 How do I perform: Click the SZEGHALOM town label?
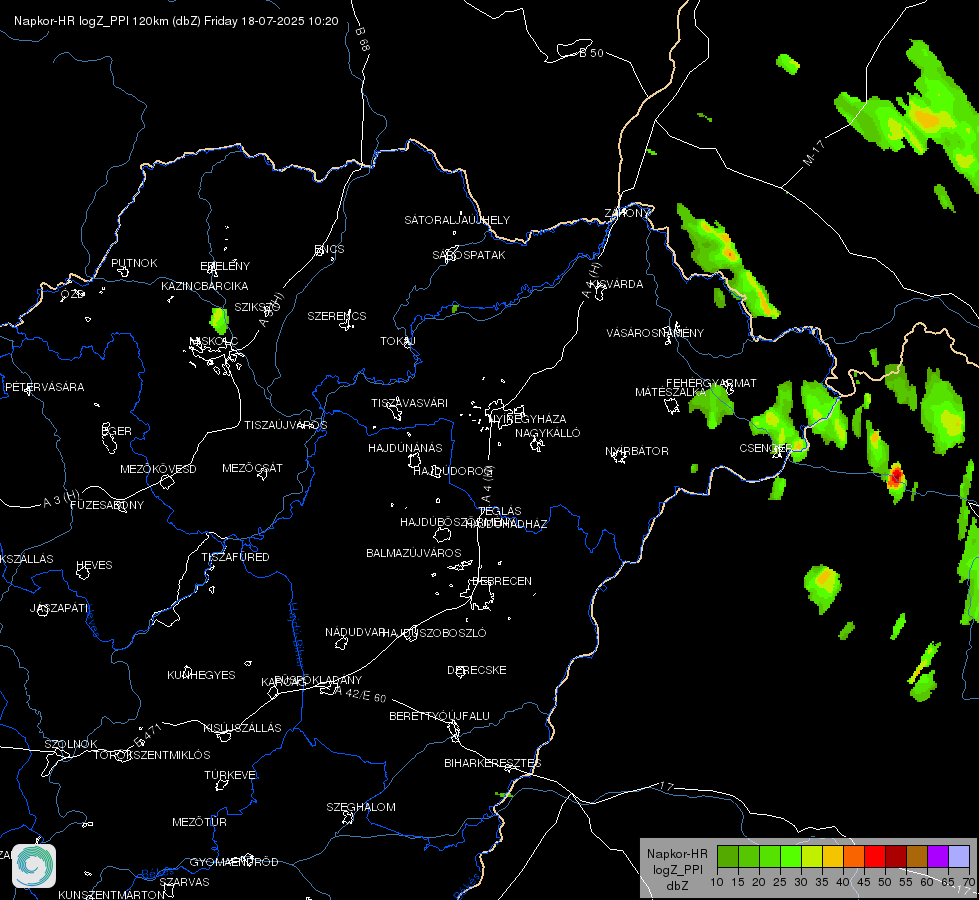pos(361,807)
